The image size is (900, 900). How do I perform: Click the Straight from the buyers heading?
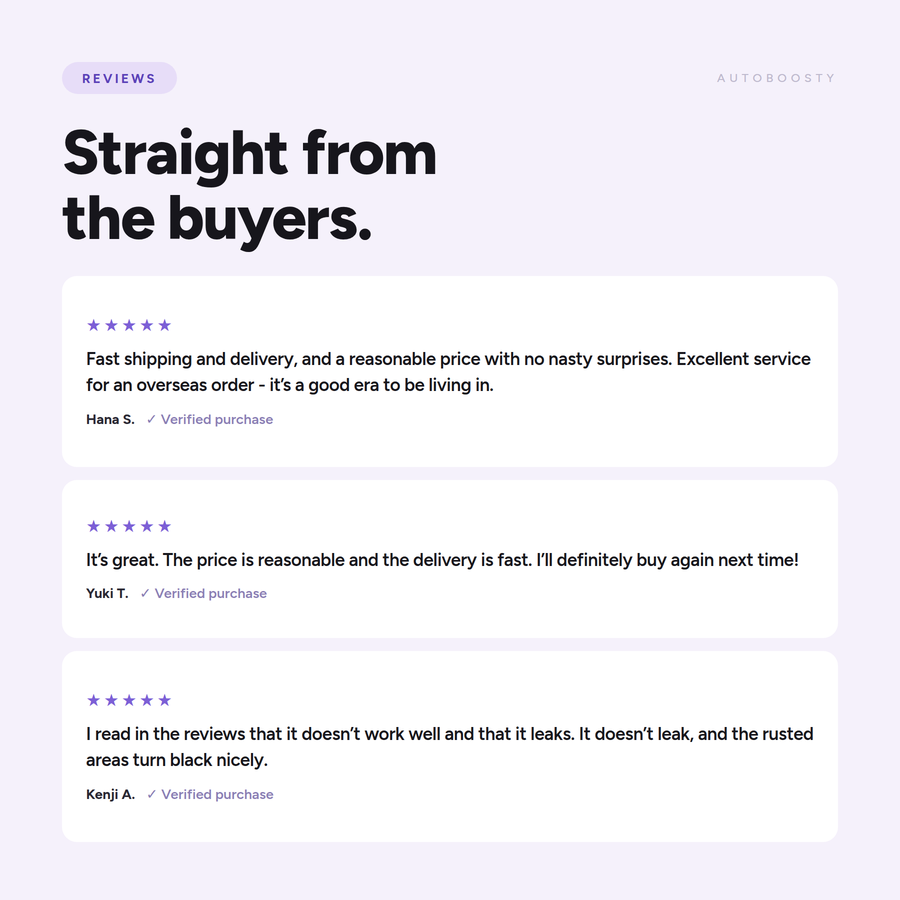pyautogui.click(x=250, y=187)
